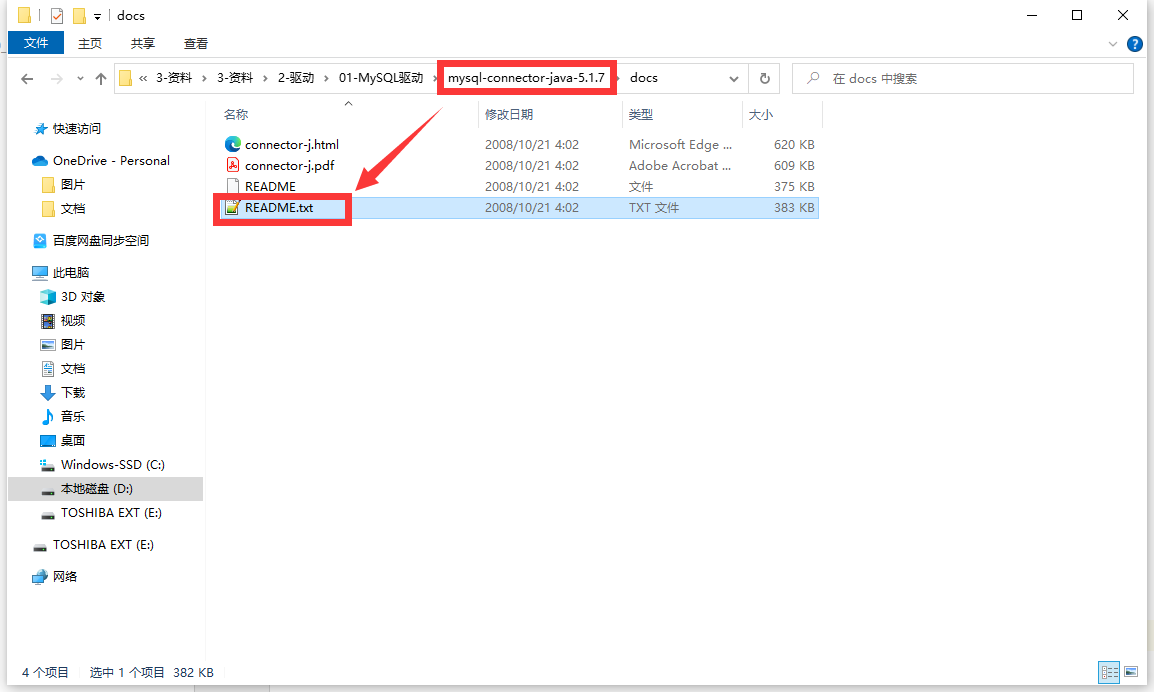
Task: Open Windows-SSD (C:) drive
Action: (x=113, y=465)
